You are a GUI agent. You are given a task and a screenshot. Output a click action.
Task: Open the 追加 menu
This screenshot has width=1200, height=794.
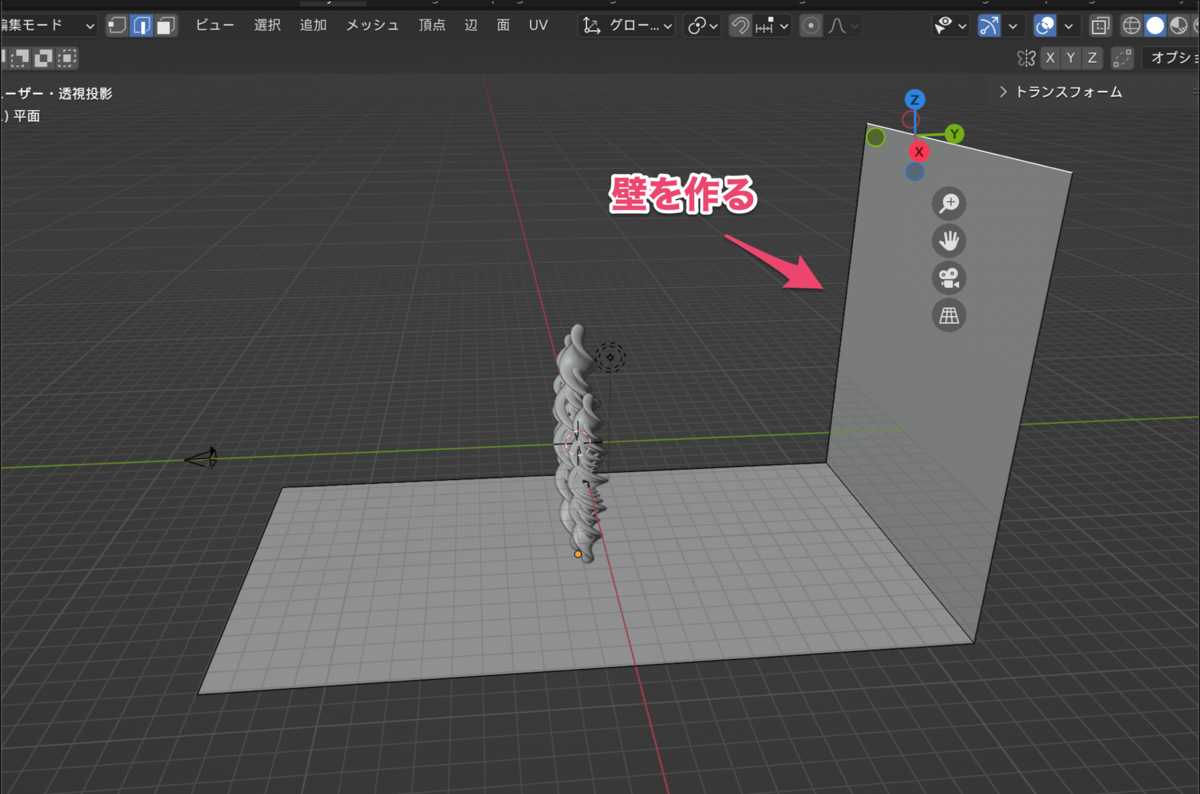coord(313,25)
